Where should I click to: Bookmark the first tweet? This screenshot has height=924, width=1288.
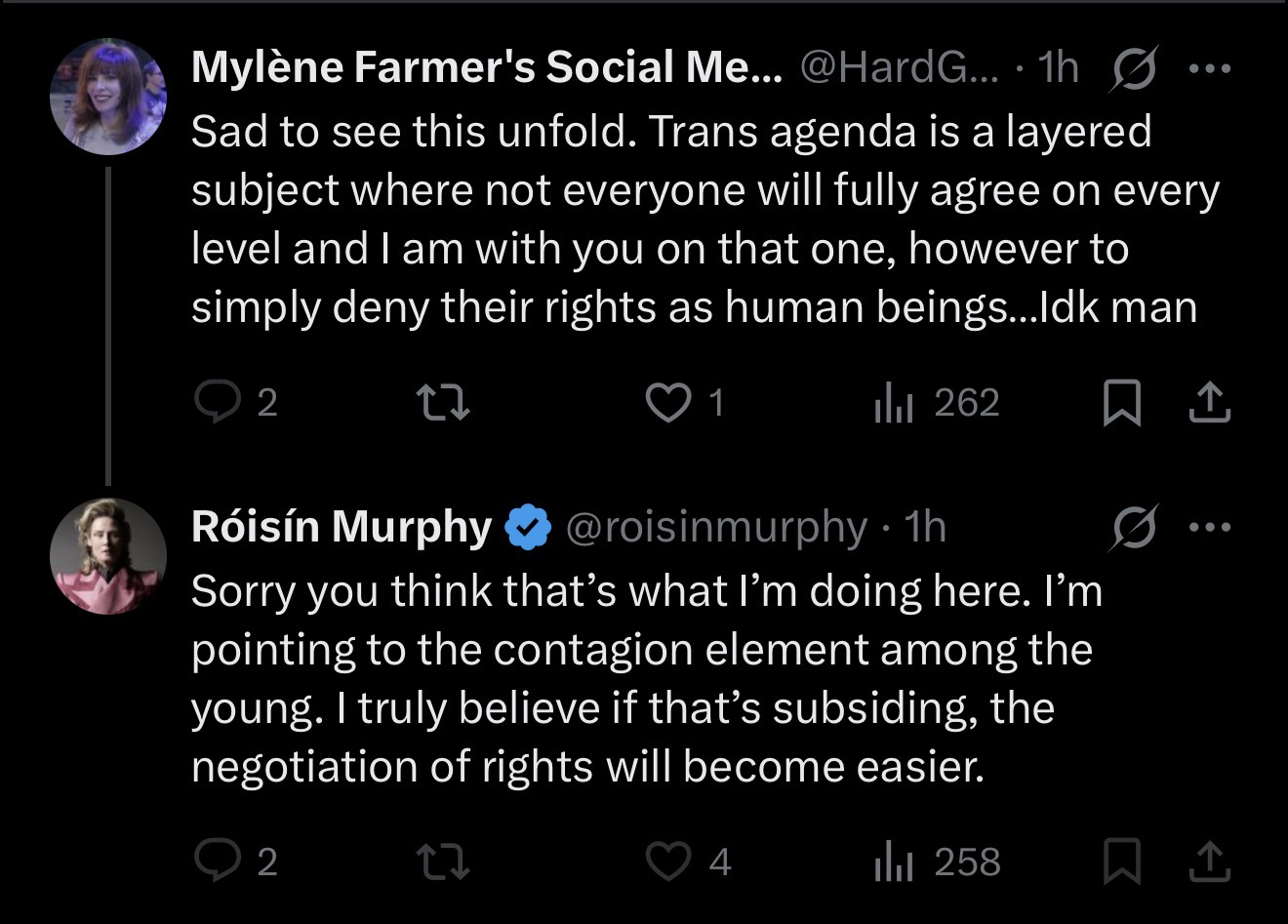pos(1121,403)
